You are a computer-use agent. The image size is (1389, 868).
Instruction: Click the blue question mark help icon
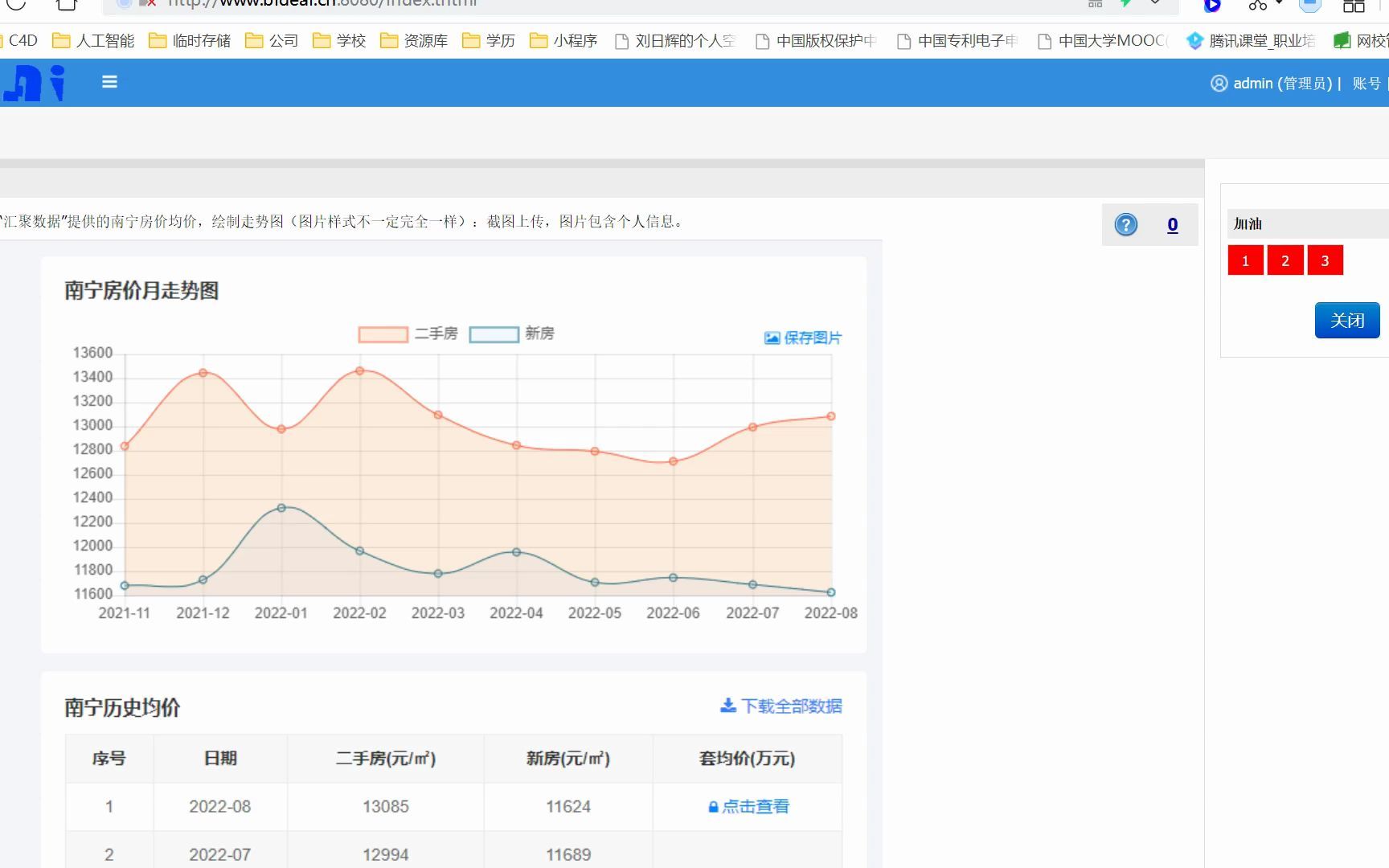coord(1125,225)
